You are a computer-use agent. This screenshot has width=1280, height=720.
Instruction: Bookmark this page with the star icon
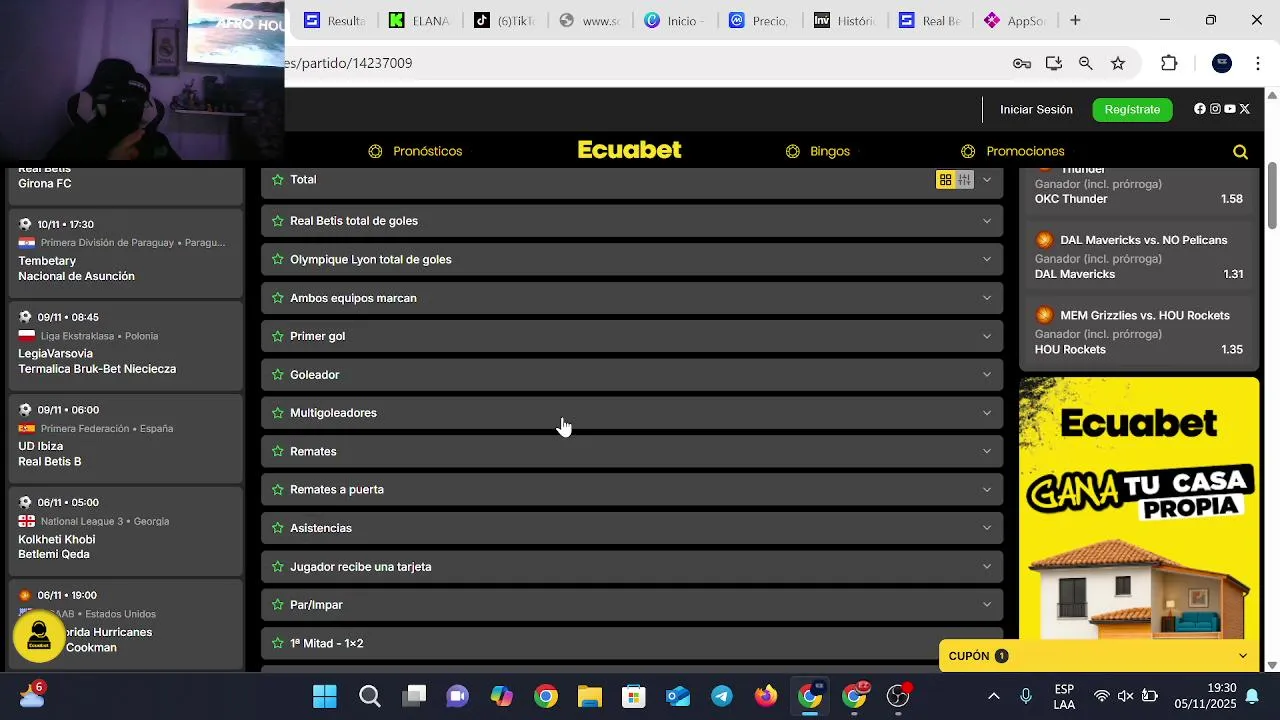(x=1118, y=63)
